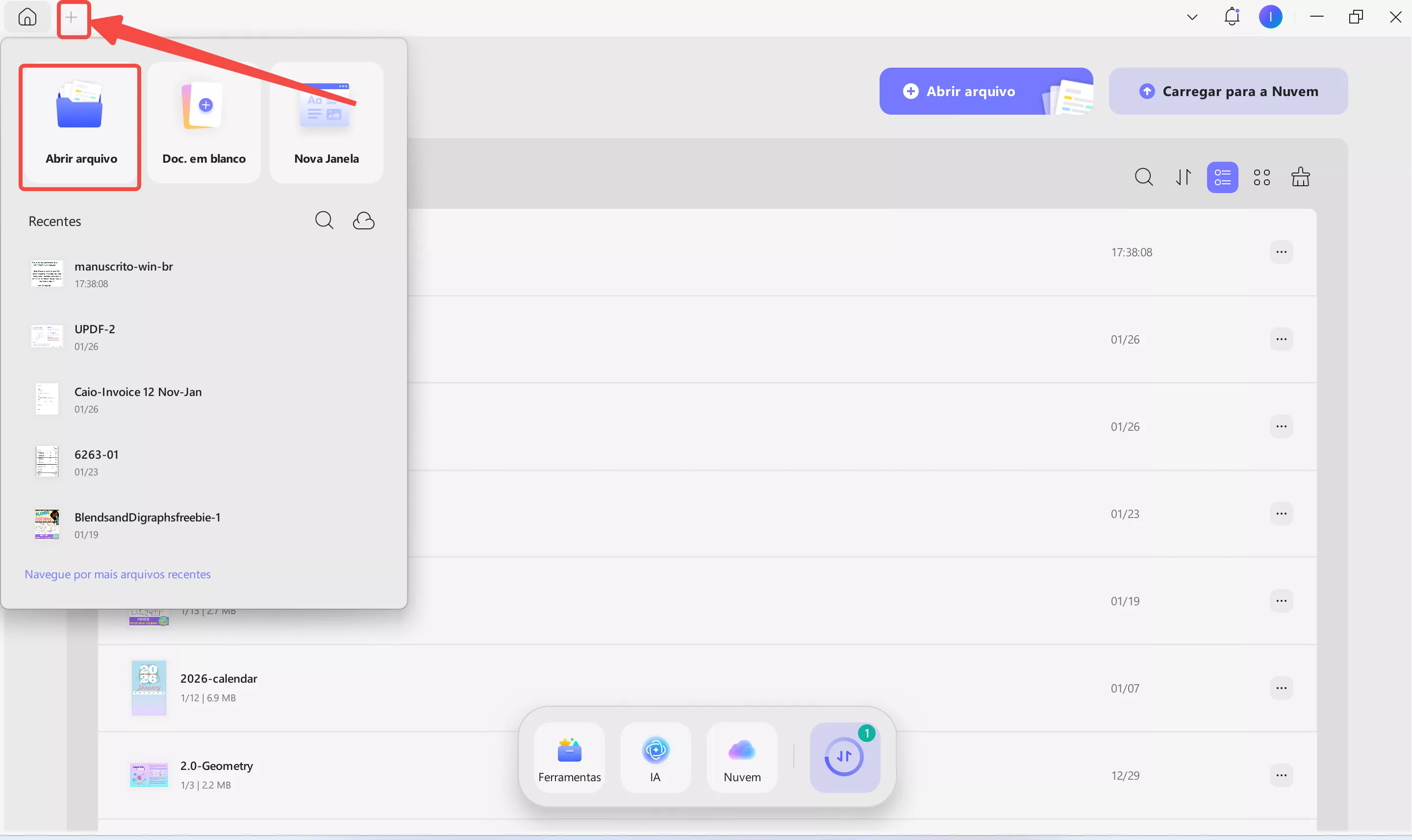1412x840 pixels.
Task: Open Navegue por mais arquivos recentes
Action: tap(118, 574)
